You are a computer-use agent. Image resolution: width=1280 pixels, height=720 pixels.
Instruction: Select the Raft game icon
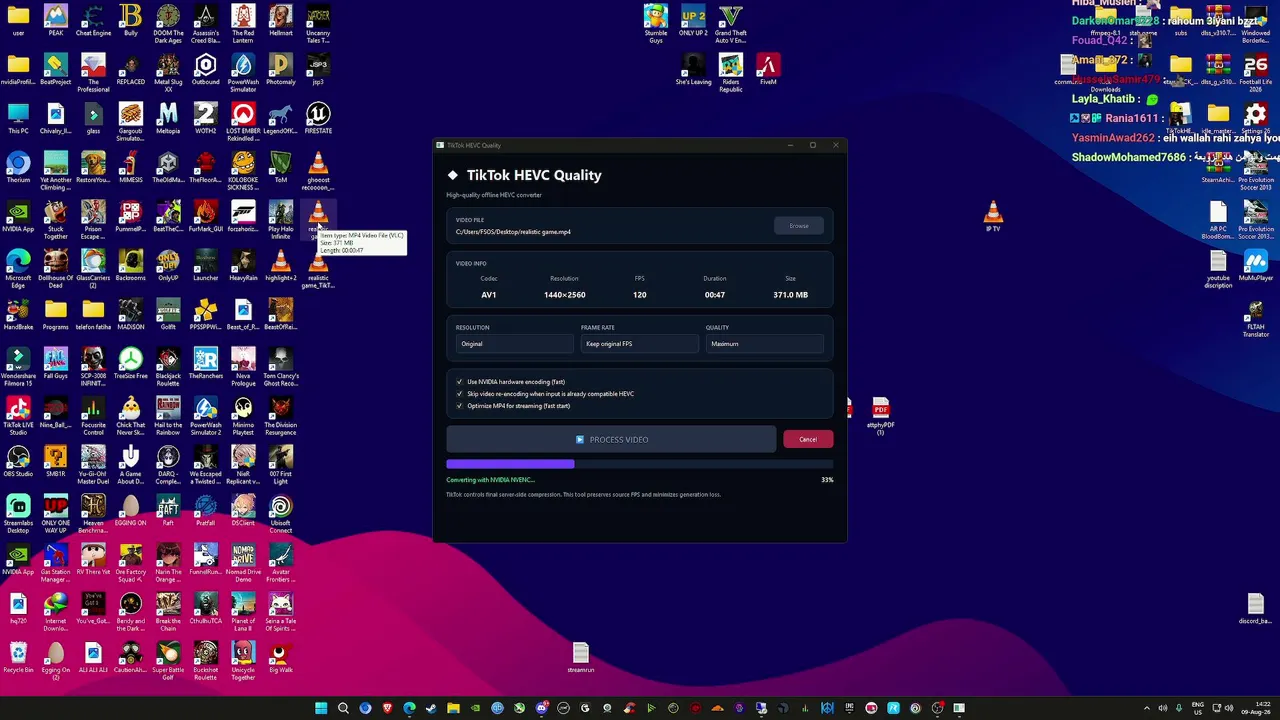[x=168, y=511]
